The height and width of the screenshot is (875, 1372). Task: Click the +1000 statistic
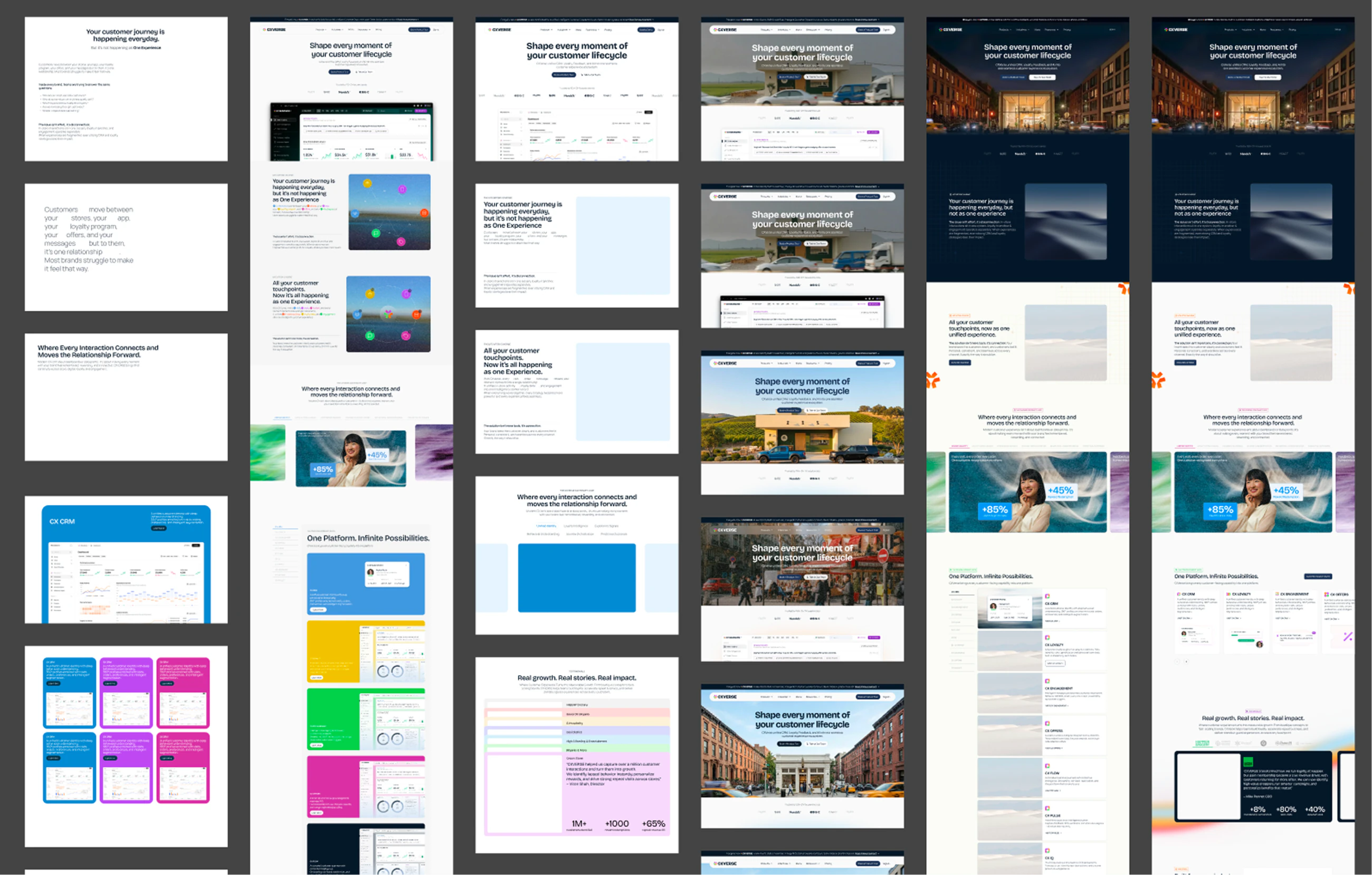pos(617,824)
